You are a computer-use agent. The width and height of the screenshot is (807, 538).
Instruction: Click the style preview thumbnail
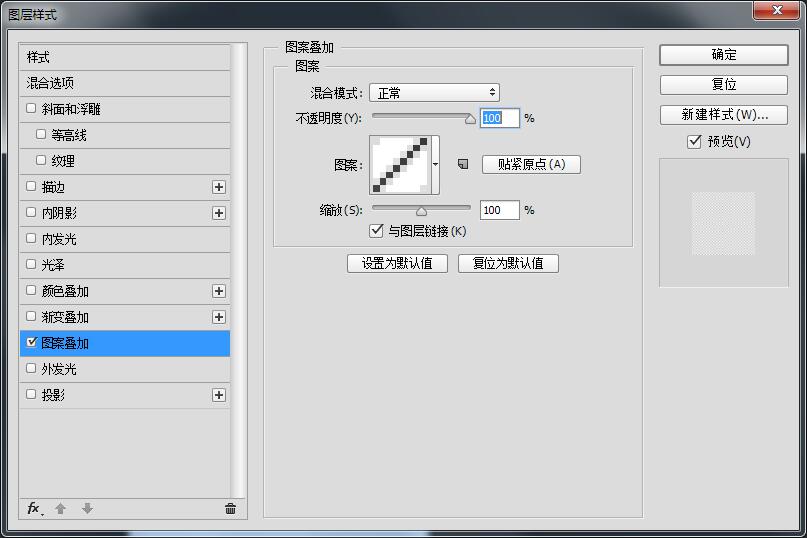coord(723,223)
